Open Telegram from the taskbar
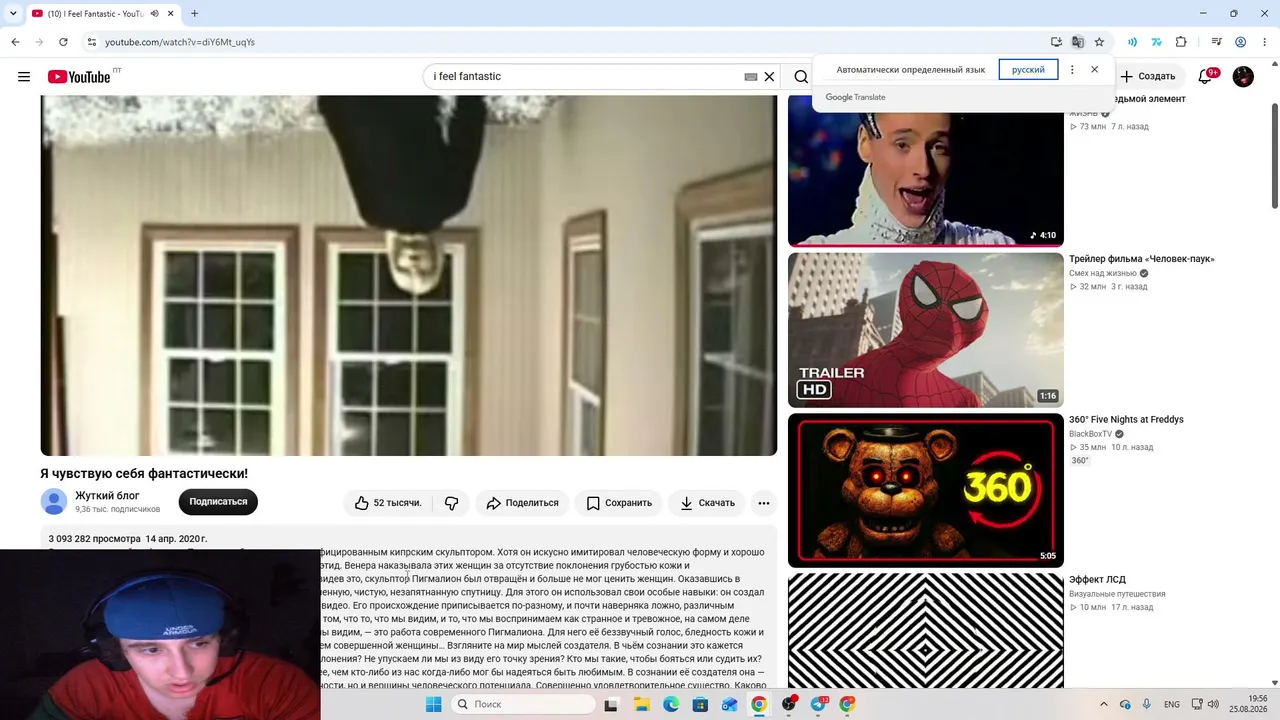Viewport: 1280px width, 720px height. point(819,704)
